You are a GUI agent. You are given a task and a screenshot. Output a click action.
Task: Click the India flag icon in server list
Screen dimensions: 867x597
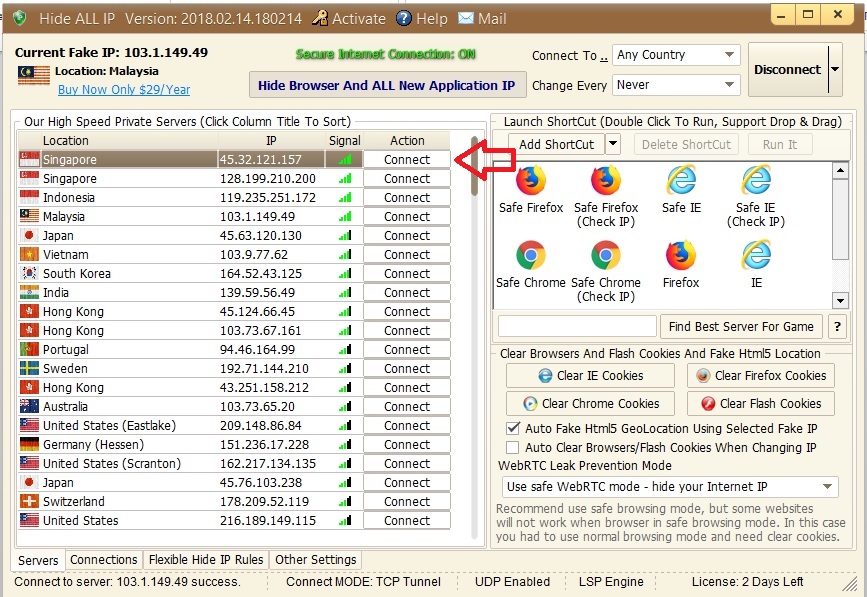point(29,292)
